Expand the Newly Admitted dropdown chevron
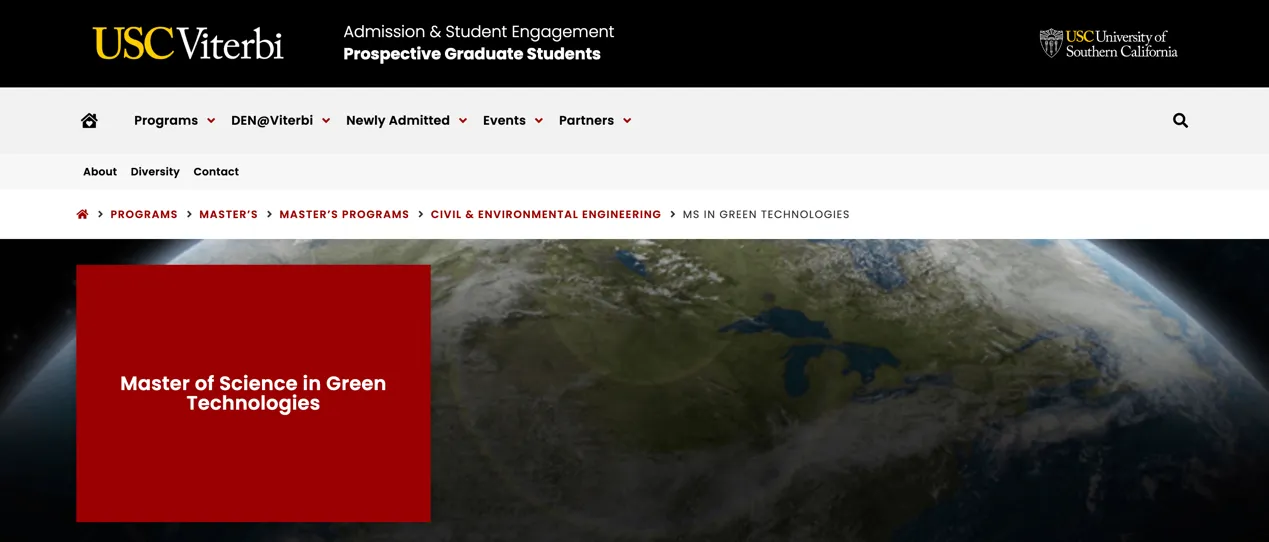 [x=463, y=121]
